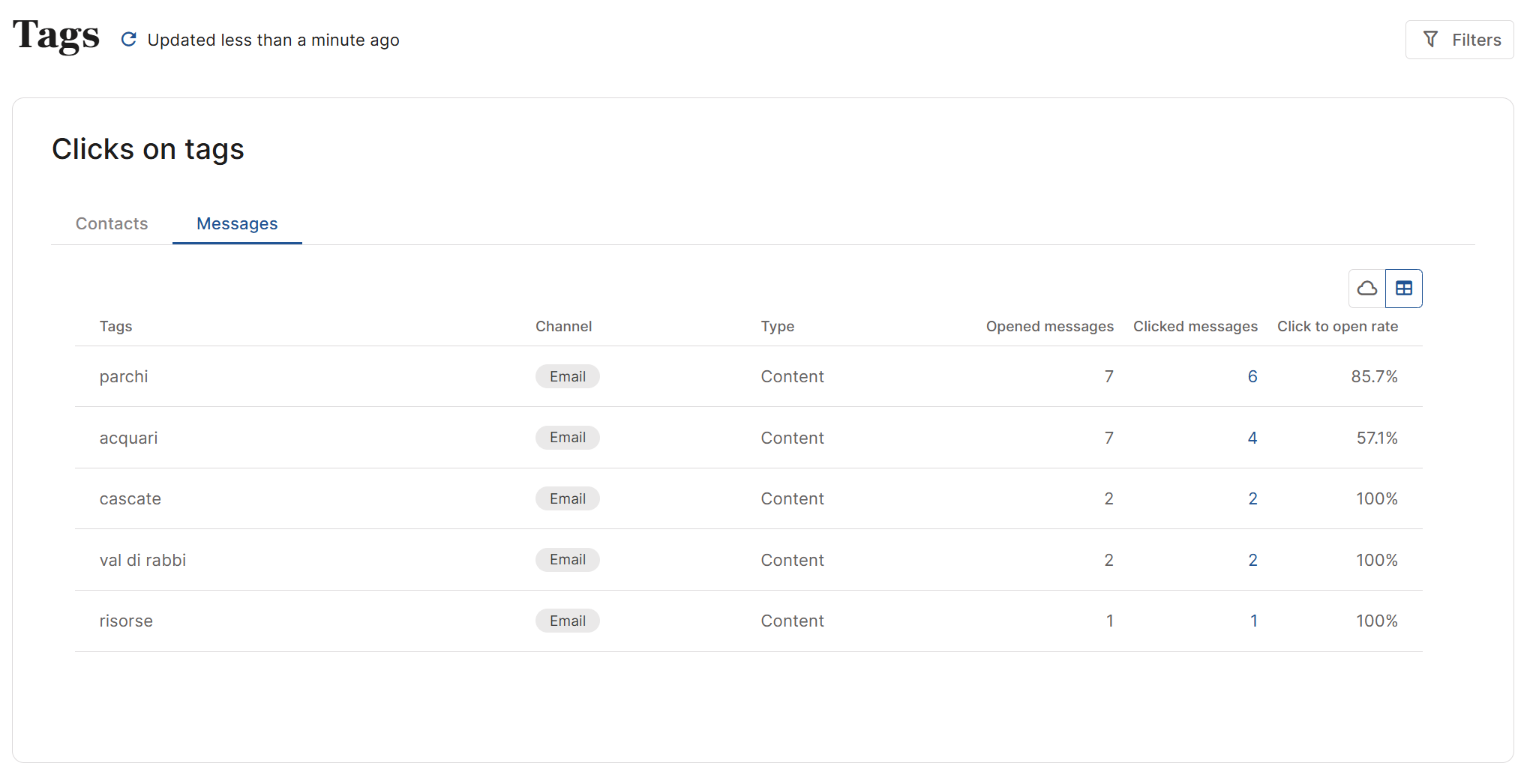Viewport: 1530px width, 784px height.
Task: Select the table view icon
Action: [x=1403, y=289]
